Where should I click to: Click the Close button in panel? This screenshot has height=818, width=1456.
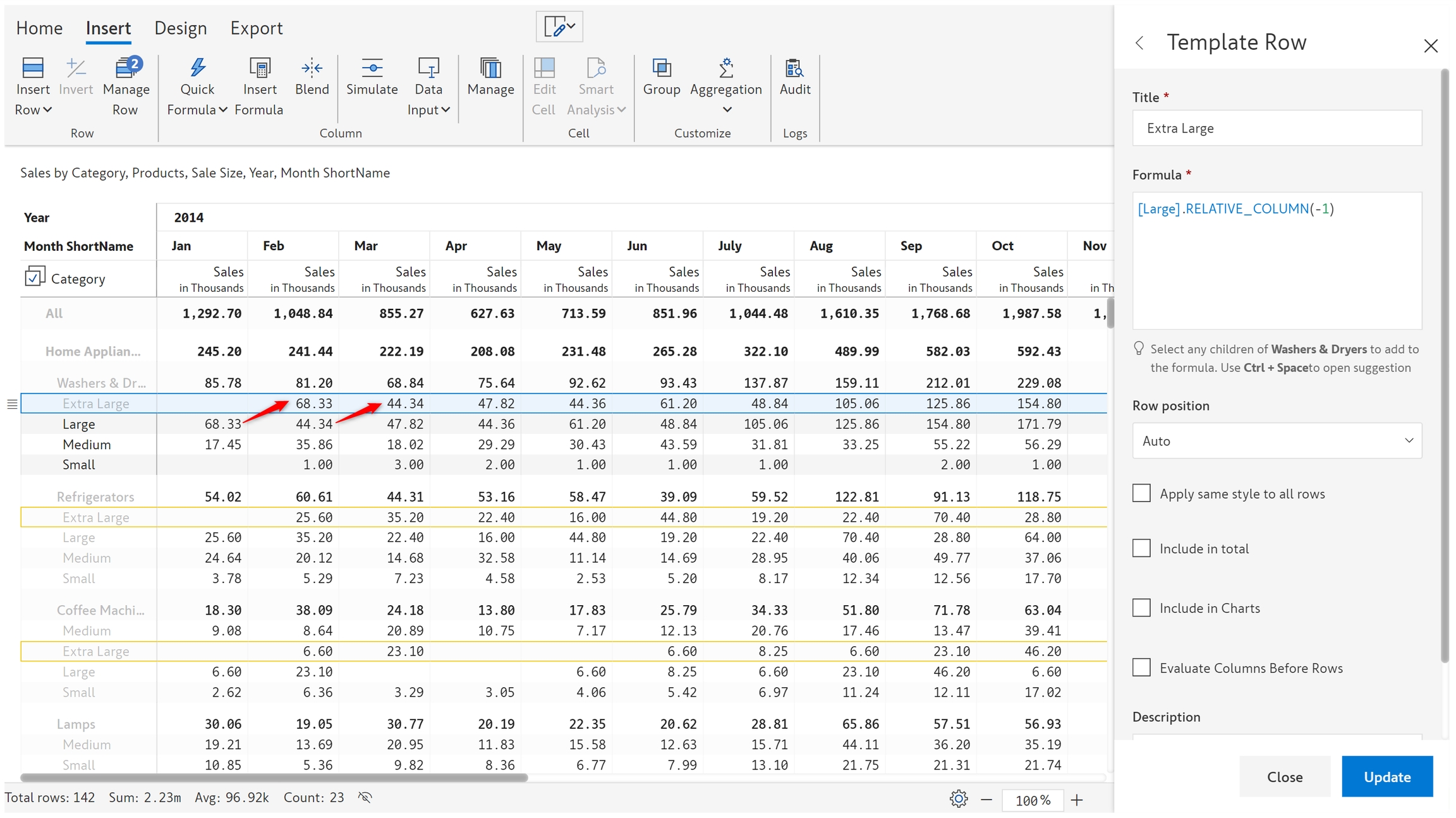coord(1284,777)
